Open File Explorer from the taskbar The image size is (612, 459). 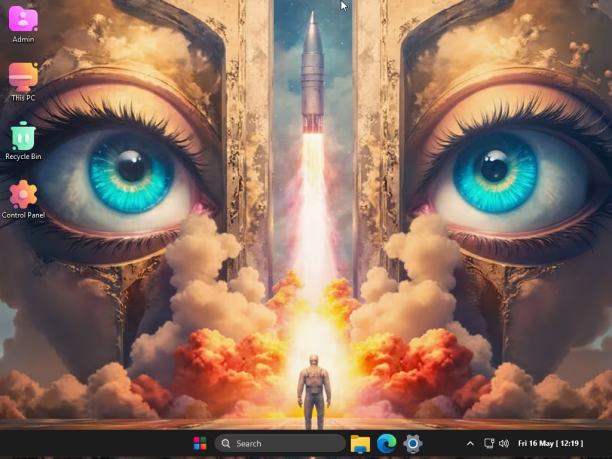pyautogui.click(x=360, y=443)
